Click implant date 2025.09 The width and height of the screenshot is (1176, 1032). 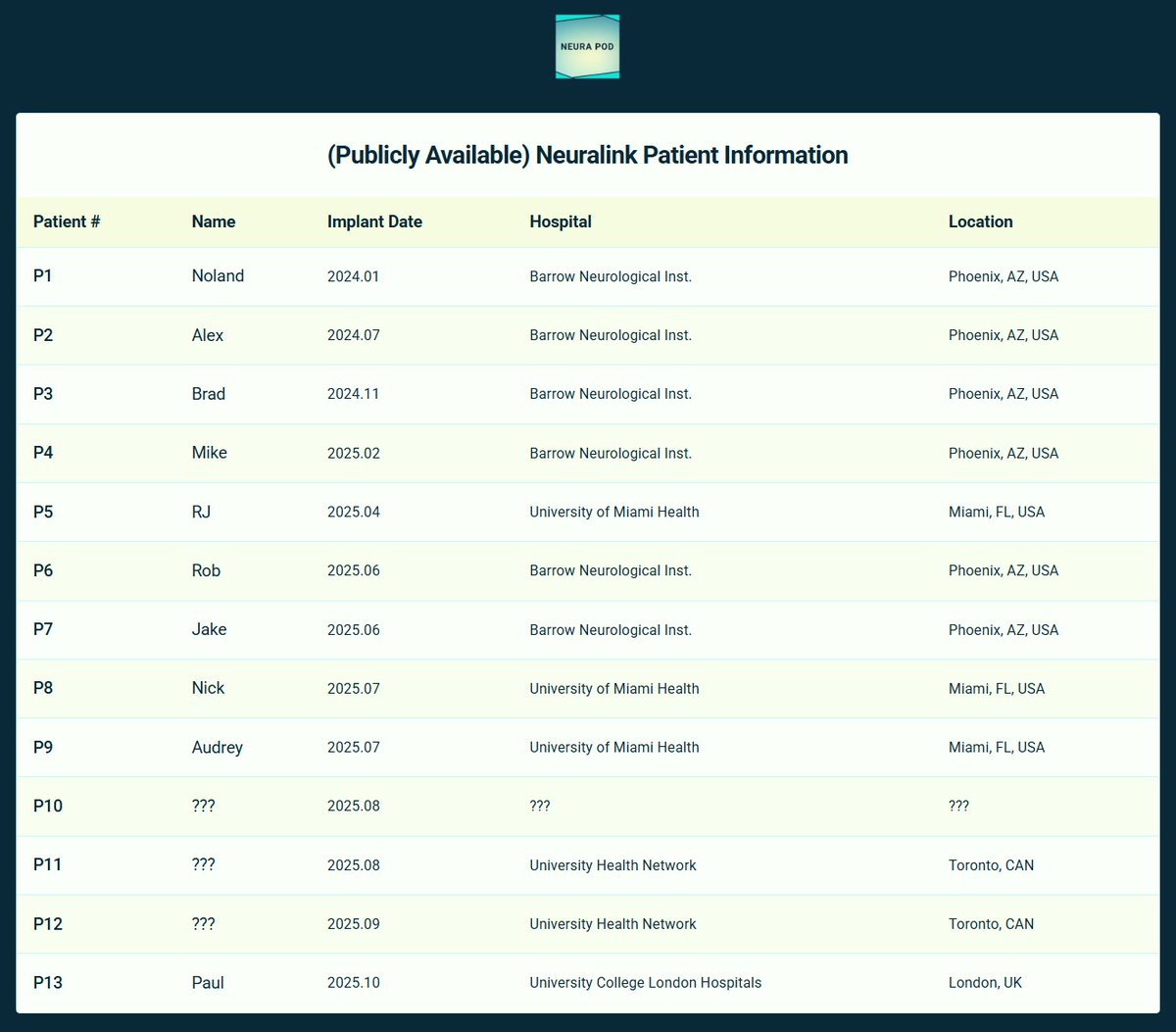354,924
